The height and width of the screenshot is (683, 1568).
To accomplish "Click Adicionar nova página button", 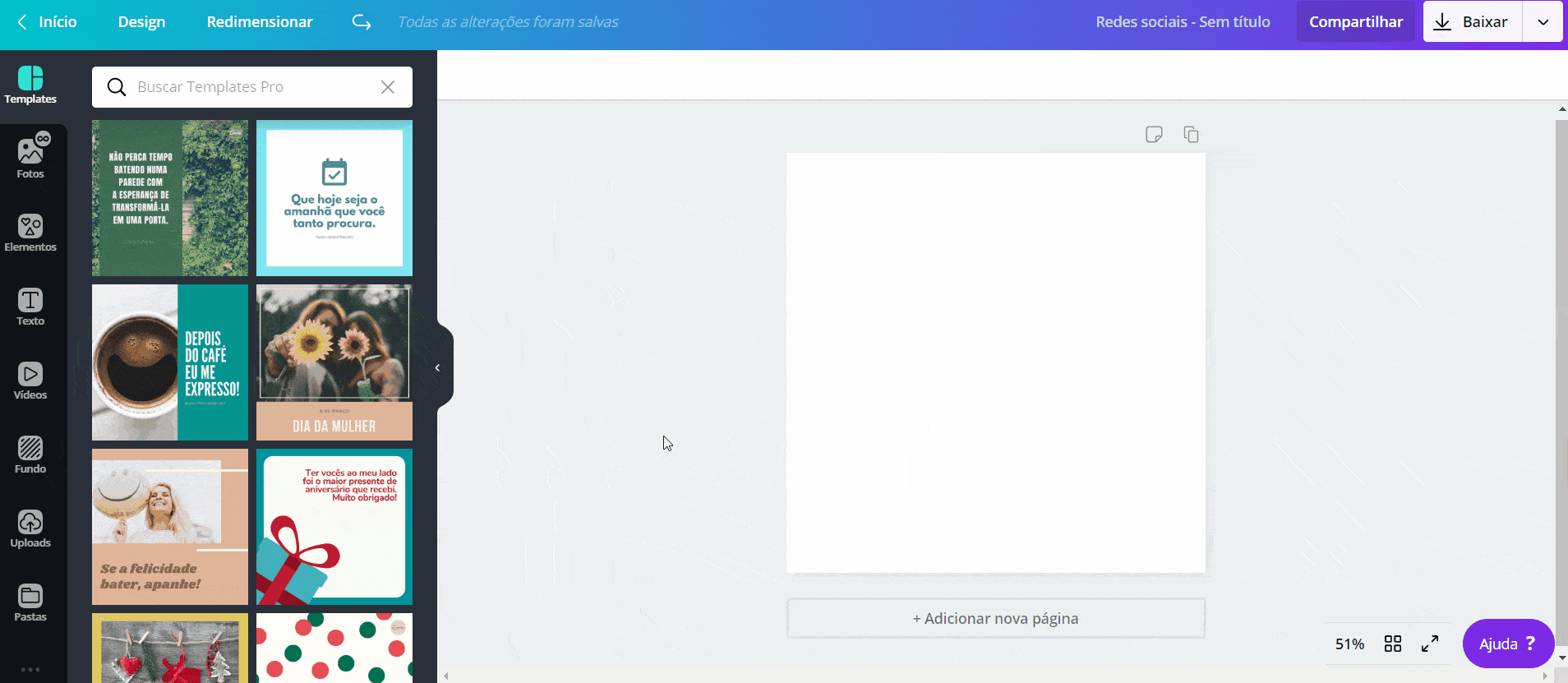I will (x=995, y=618).
